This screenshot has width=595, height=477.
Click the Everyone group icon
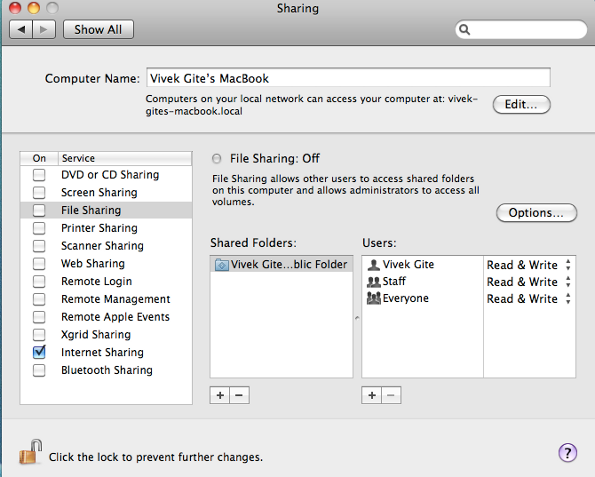(x=373, y=298)
